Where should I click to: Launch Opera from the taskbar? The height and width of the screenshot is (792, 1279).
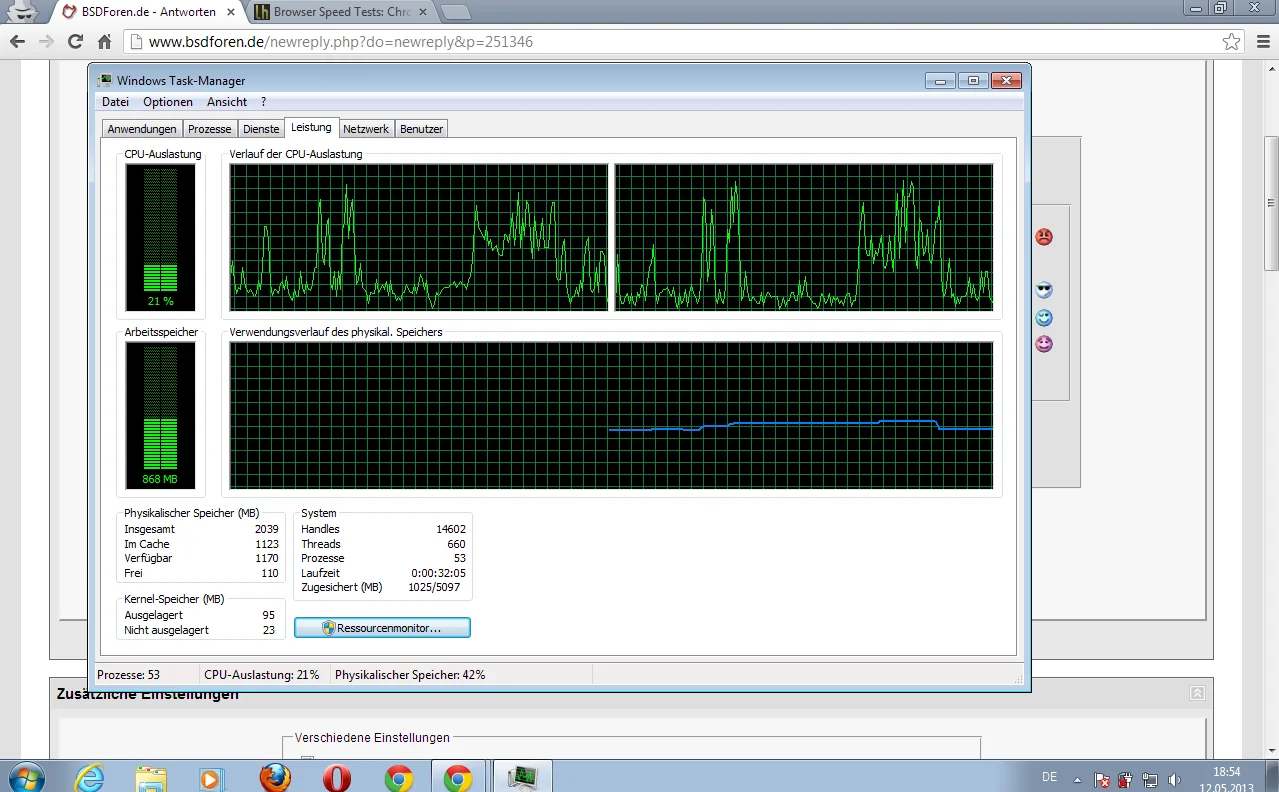337,777
